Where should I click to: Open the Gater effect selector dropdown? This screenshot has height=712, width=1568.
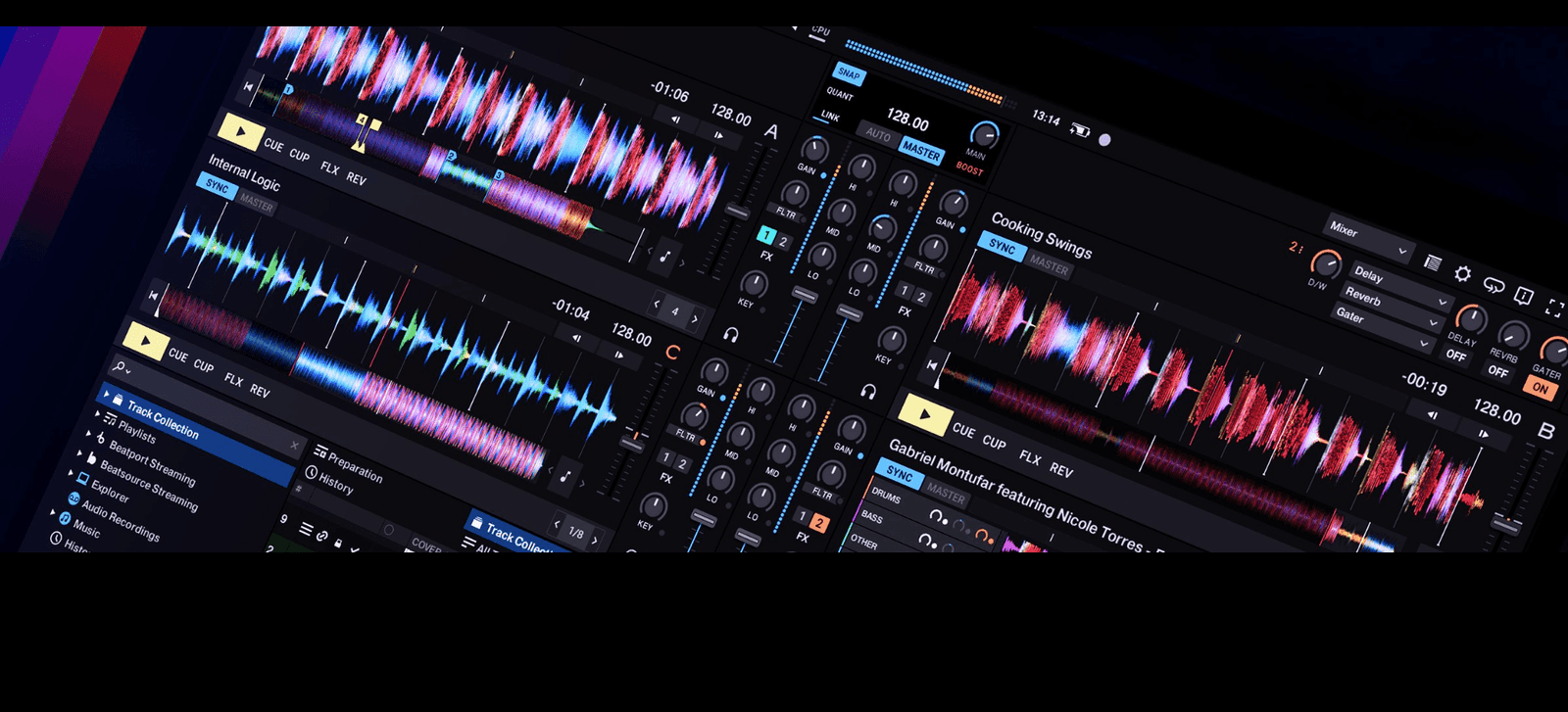tap(1383, 327)
